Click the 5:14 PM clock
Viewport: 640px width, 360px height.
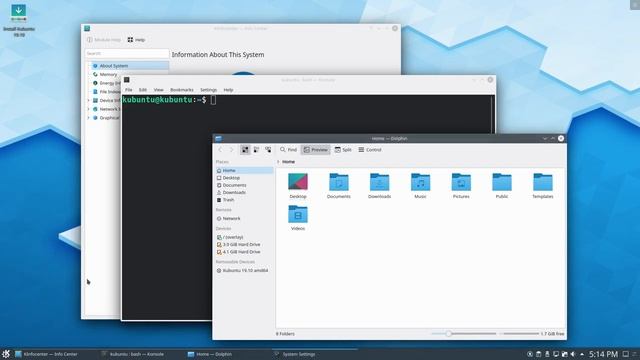[x=603, y=354]
